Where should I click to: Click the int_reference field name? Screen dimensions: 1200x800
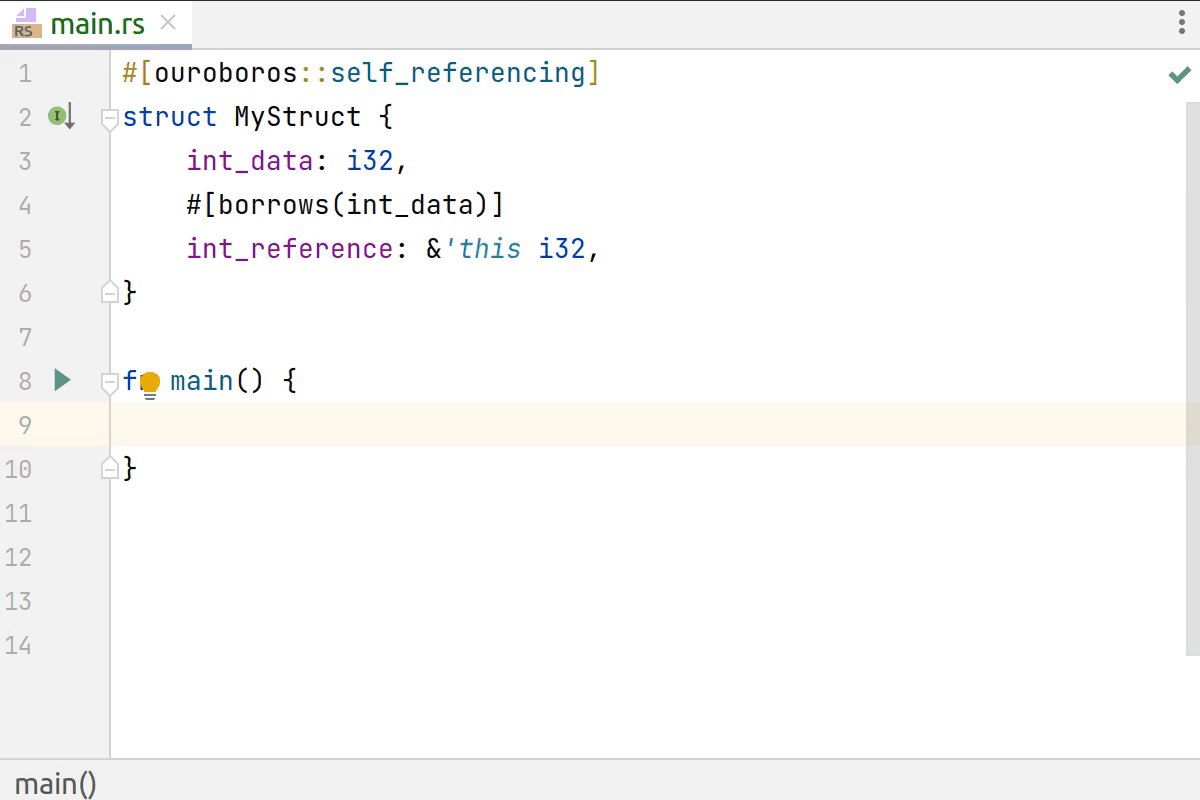click(290, 249)
